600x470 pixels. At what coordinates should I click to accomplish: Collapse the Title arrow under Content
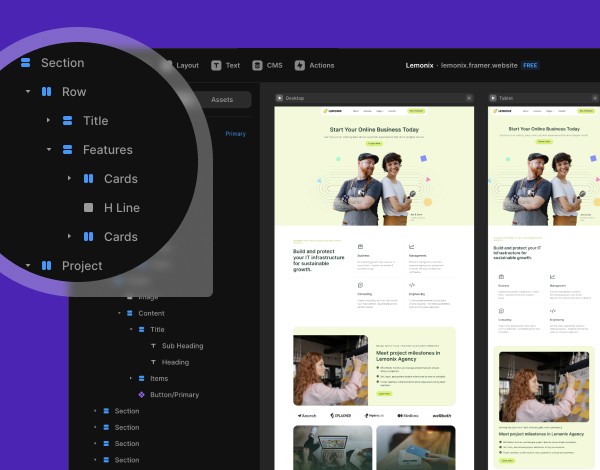tap(131, 330)
